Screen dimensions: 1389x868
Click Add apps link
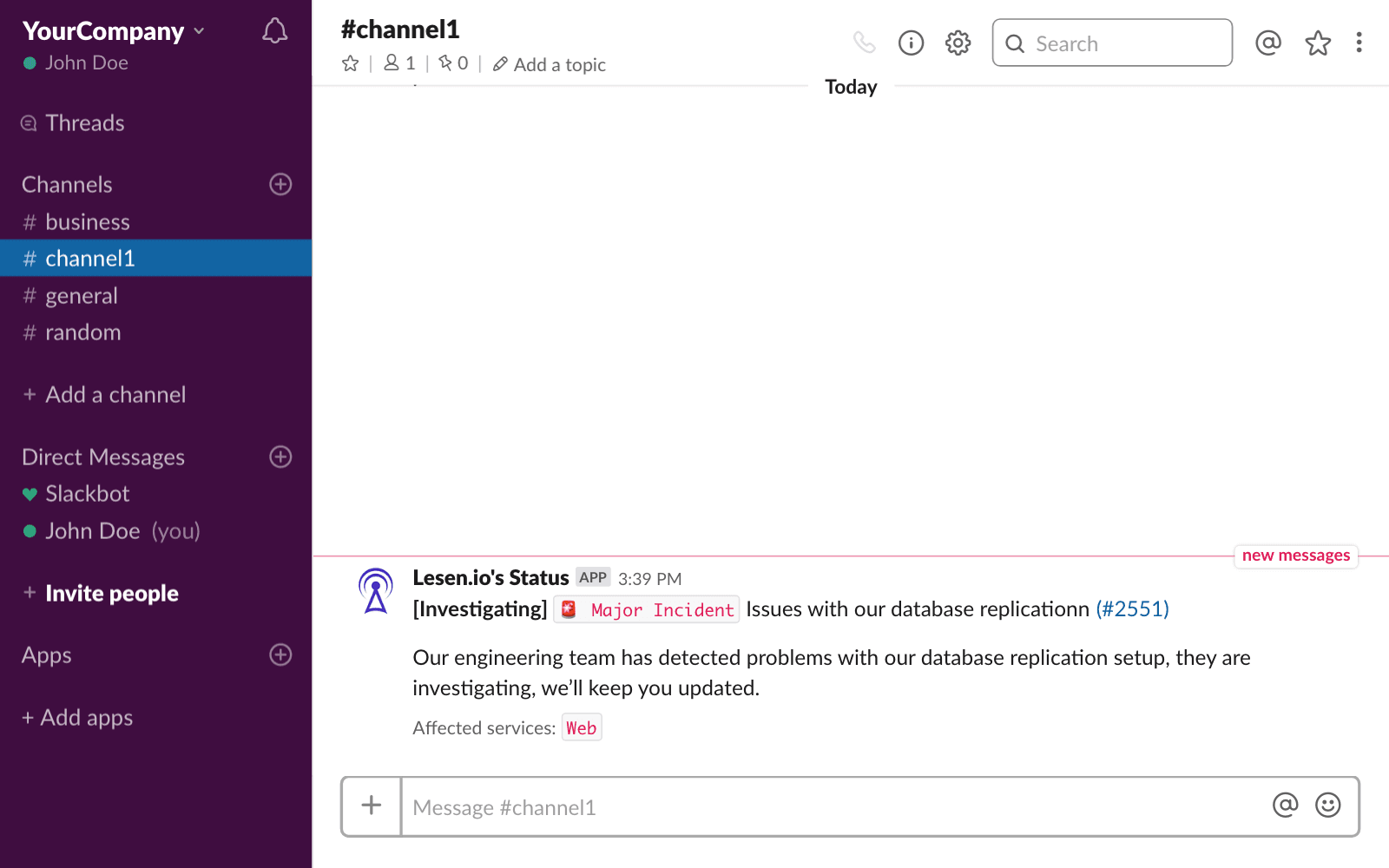pos(77,718)
